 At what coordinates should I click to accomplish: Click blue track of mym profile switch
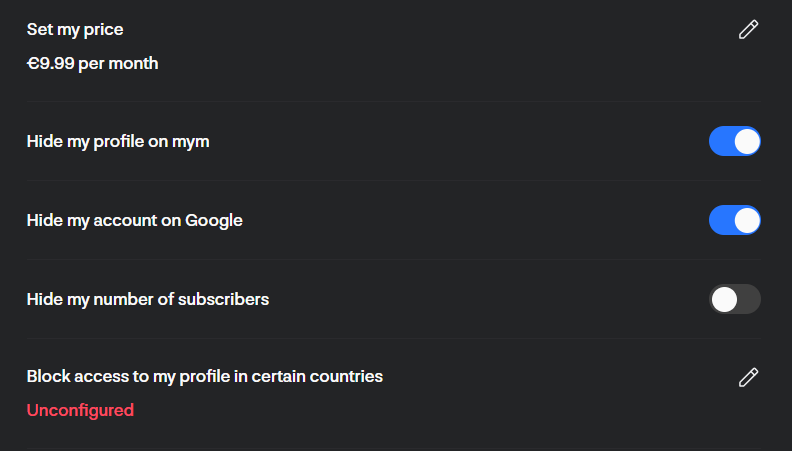click(x=721, y=141)
